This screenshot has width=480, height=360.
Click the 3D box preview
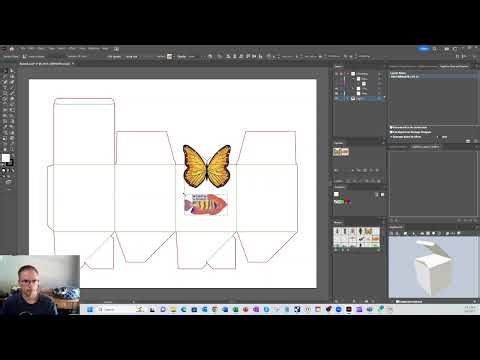pos(433,267)
